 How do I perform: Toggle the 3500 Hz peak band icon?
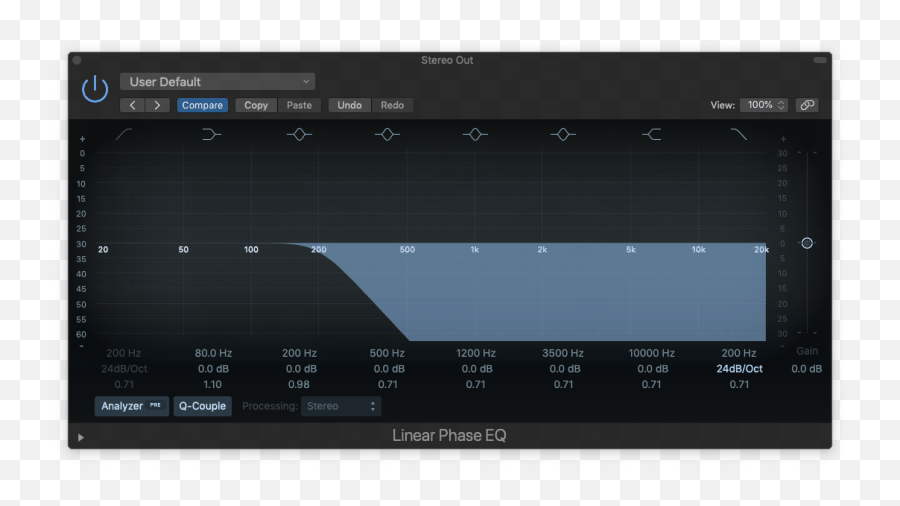tap(562, 134)
